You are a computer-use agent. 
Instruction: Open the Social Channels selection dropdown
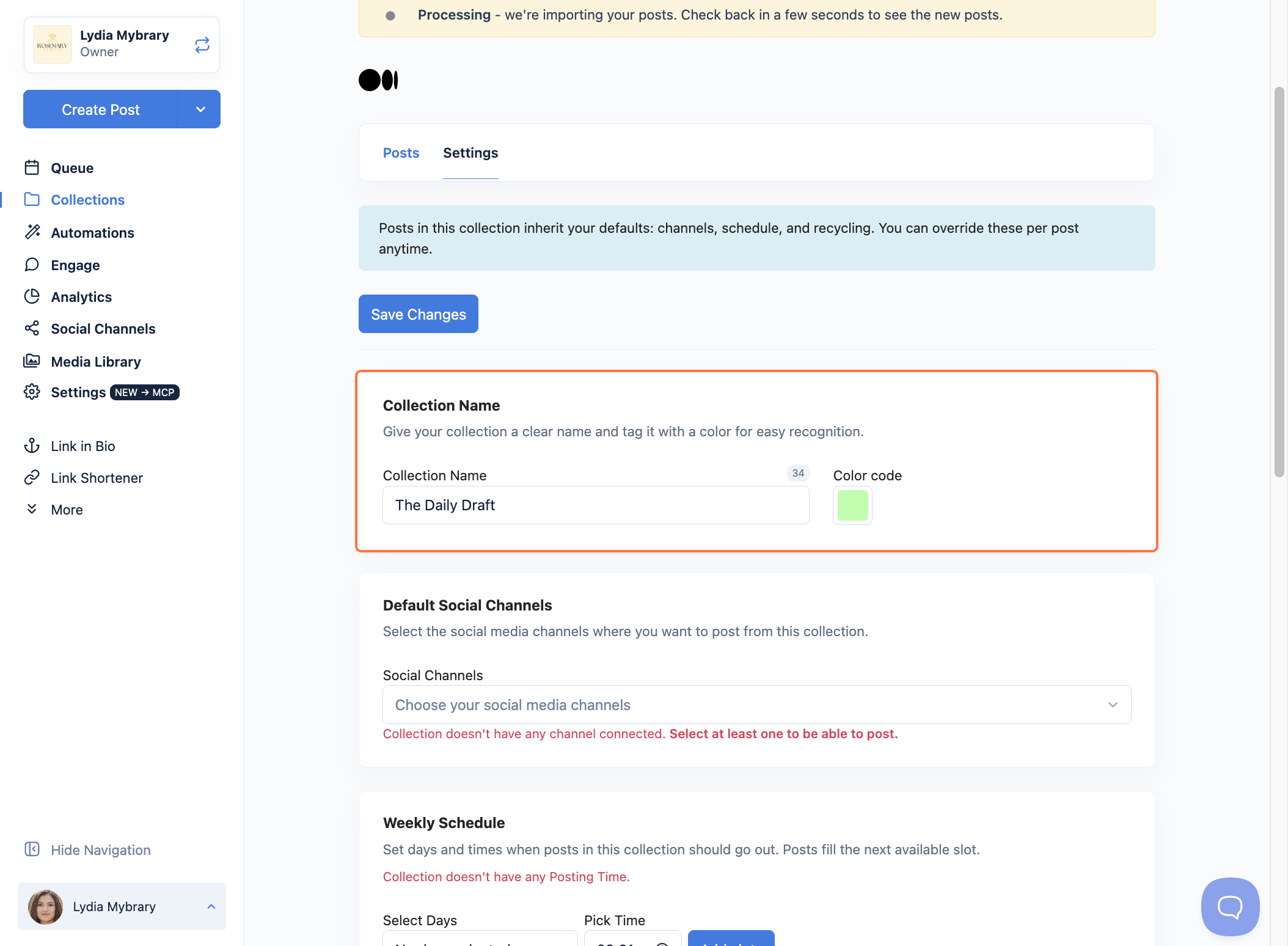point(756,705)
